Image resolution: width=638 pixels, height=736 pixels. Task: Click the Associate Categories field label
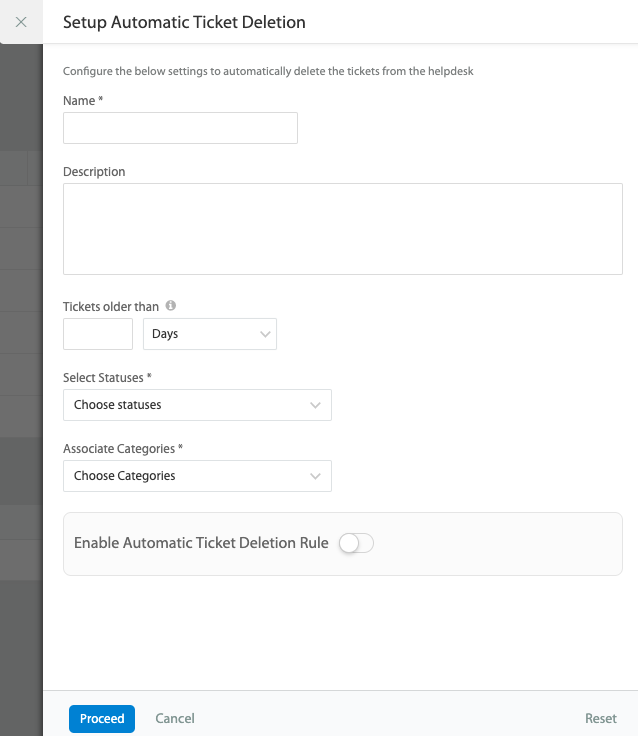[x=123, y=448]
